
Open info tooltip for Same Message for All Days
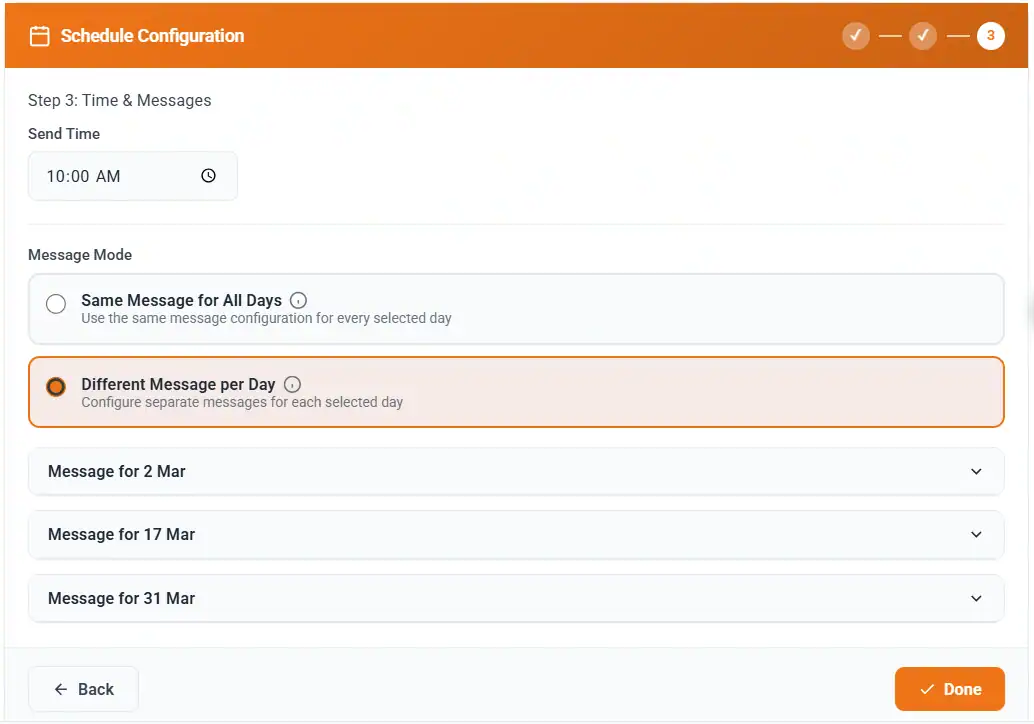click(298, 298)
